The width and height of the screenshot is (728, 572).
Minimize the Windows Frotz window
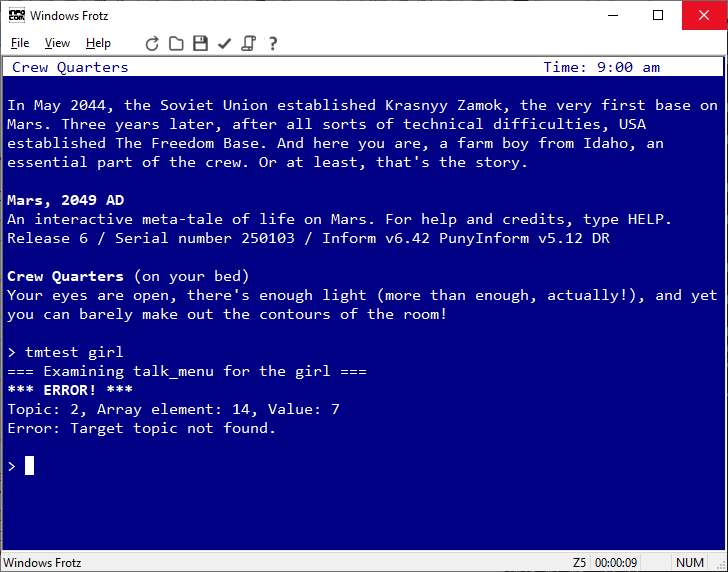coord(612,15)
